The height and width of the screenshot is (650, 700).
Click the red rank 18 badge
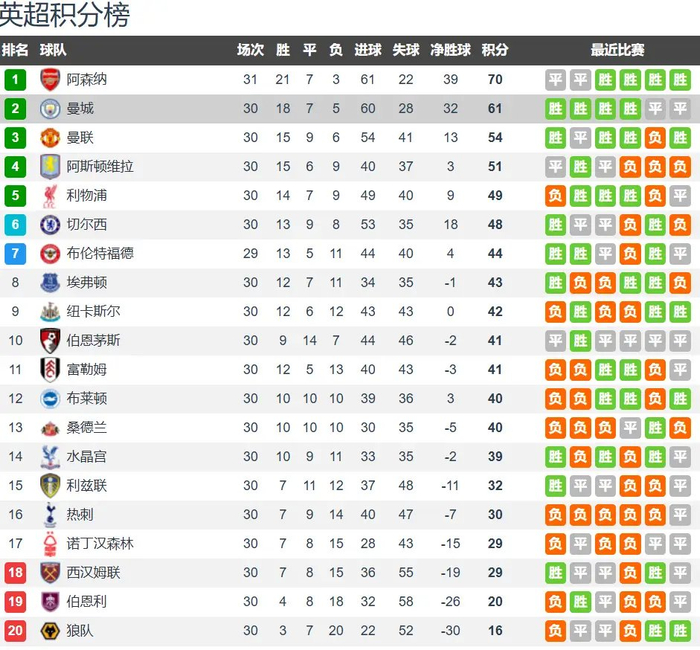click(x=15, y=573)
